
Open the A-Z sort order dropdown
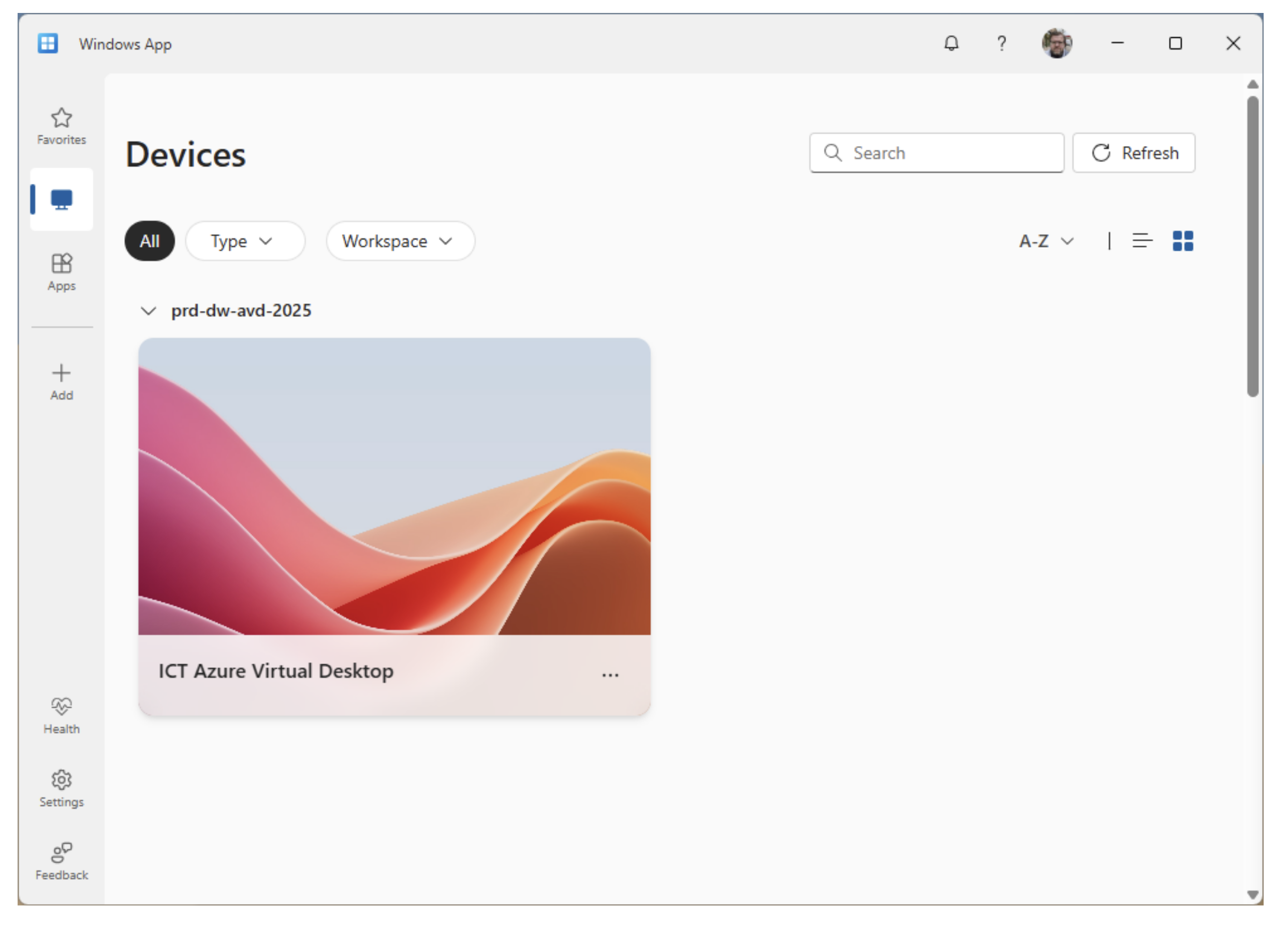pyautogui.click(x=1046, y=241)
